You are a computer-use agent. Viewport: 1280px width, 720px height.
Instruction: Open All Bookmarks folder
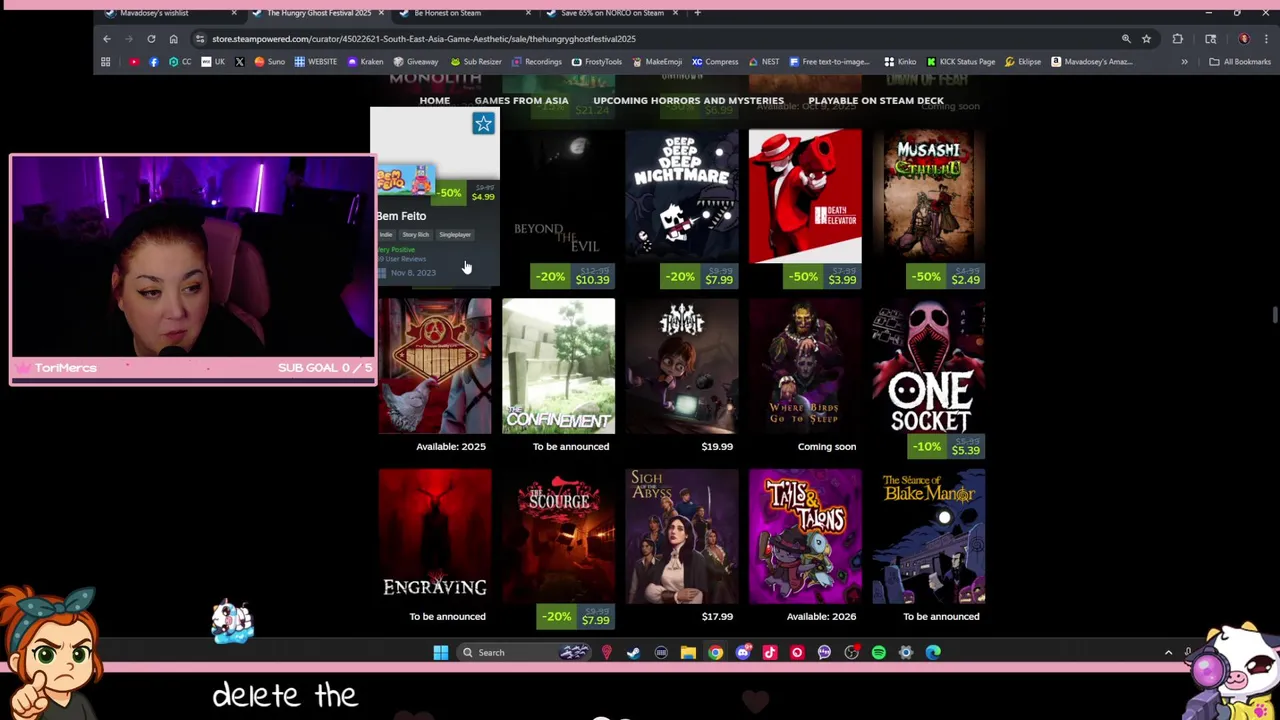click(1240, 62)
